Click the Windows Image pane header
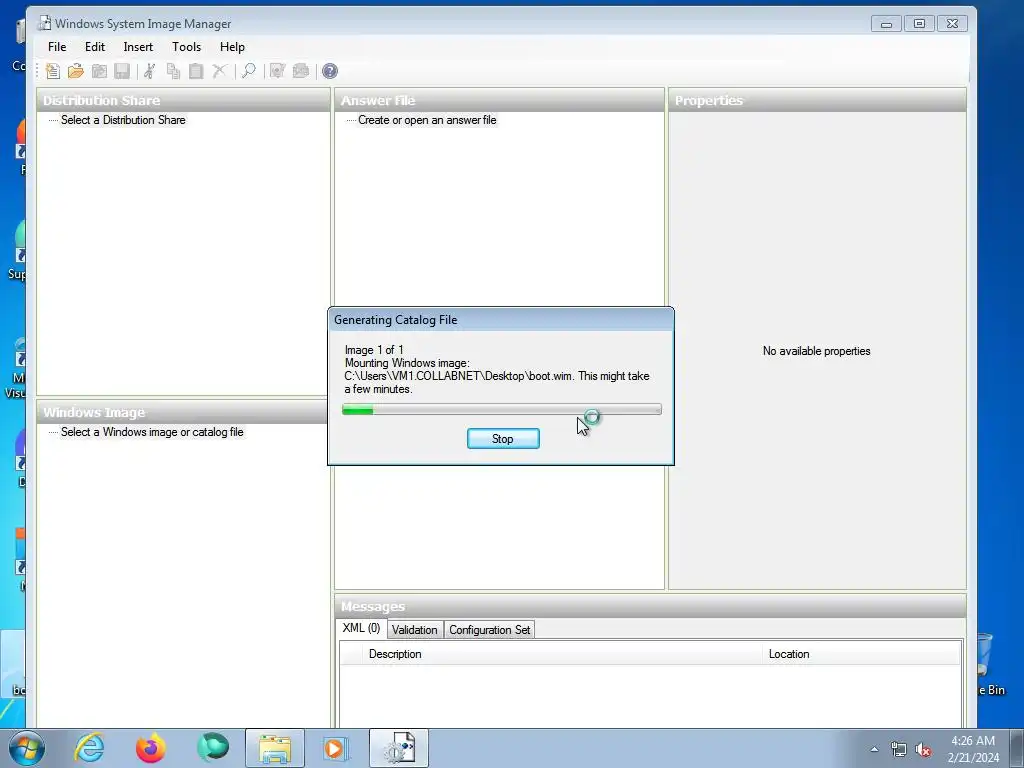Viewport: 1024px width, 768px height. (182, 413)
